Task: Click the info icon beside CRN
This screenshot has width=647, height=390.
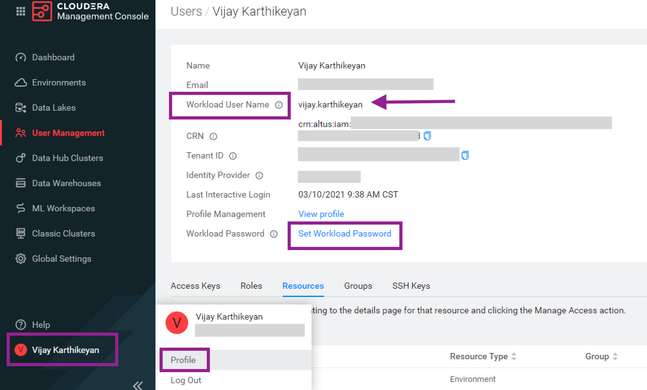Action: [x=213, y=136]
